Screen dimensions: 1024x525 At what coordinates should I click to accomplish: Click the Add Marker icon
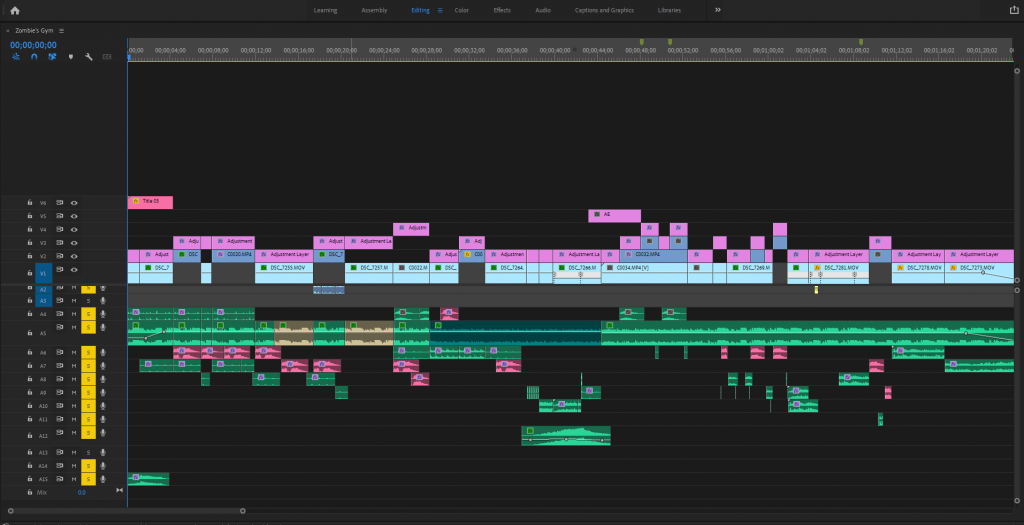[x=70, y=57]
